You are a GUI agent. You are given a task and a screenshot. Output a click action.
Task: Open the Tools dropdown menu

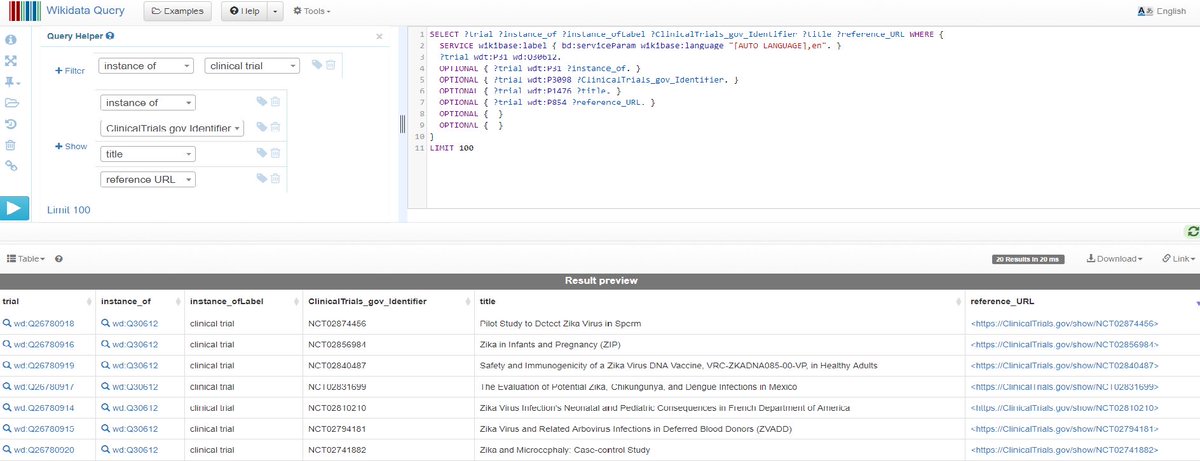pos(311,11)
